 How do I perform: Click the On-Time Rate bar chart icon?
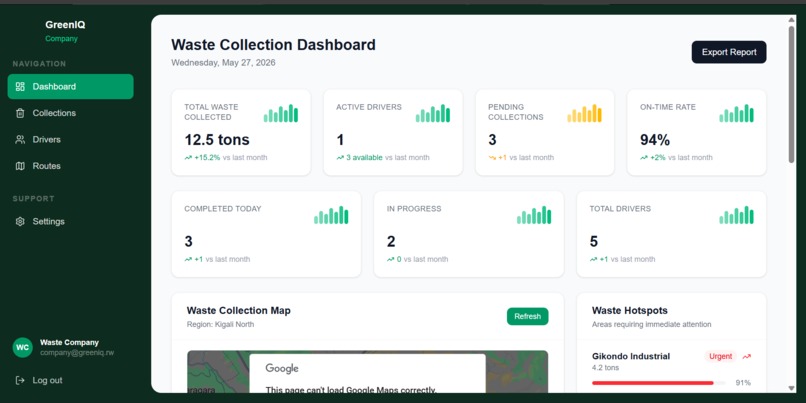736,113
